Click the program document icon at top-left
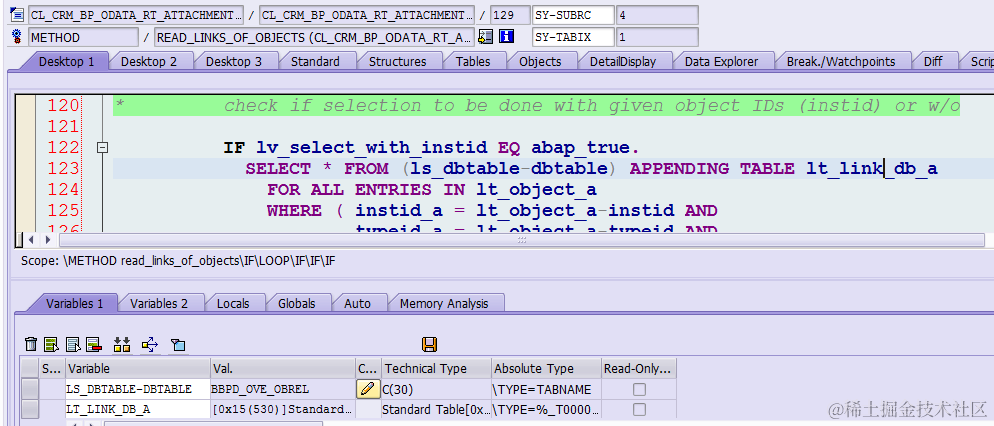 (x=17, y=14)
